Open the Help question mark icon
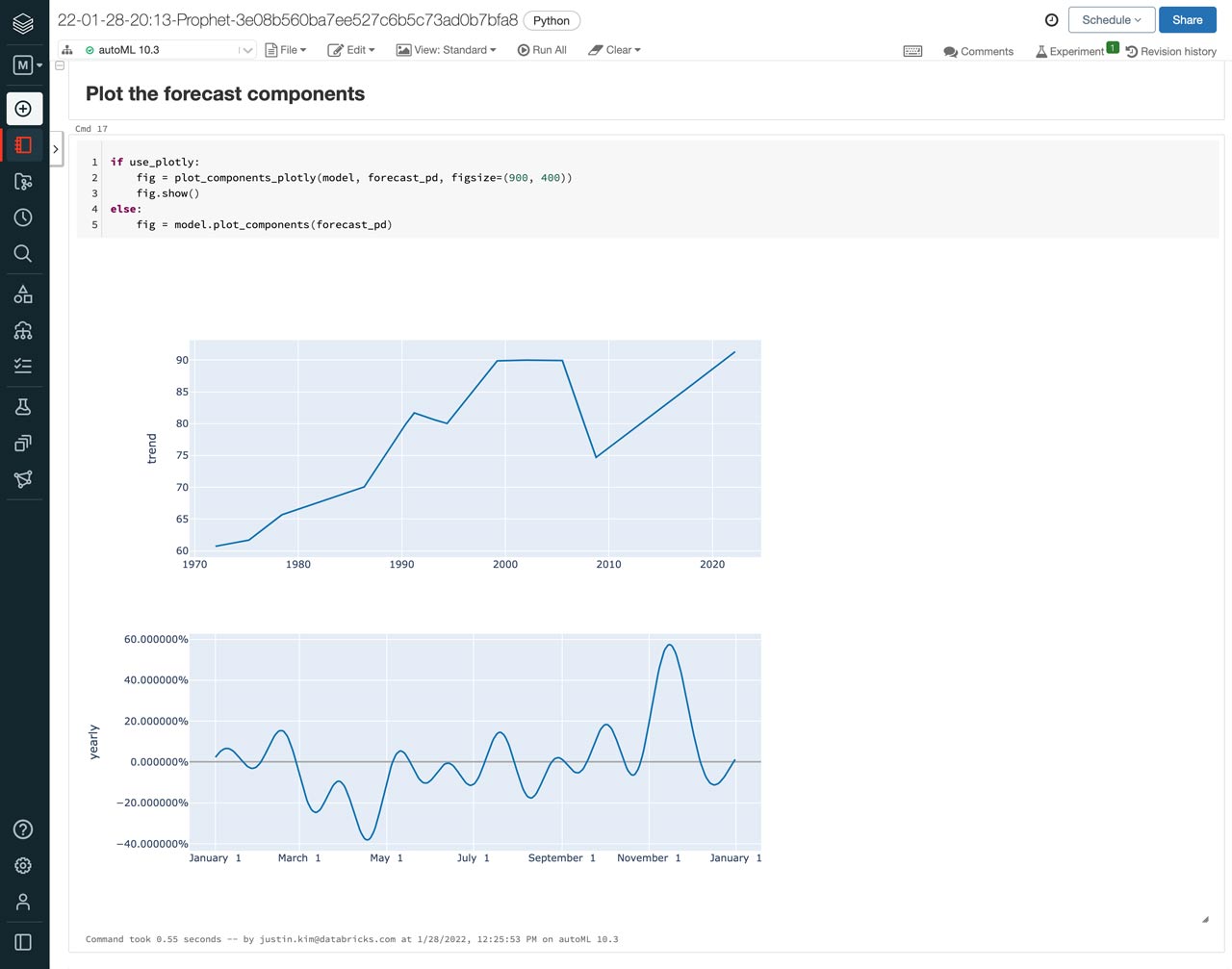This screenshot has width=1232, height=969. tap(24, 829)
